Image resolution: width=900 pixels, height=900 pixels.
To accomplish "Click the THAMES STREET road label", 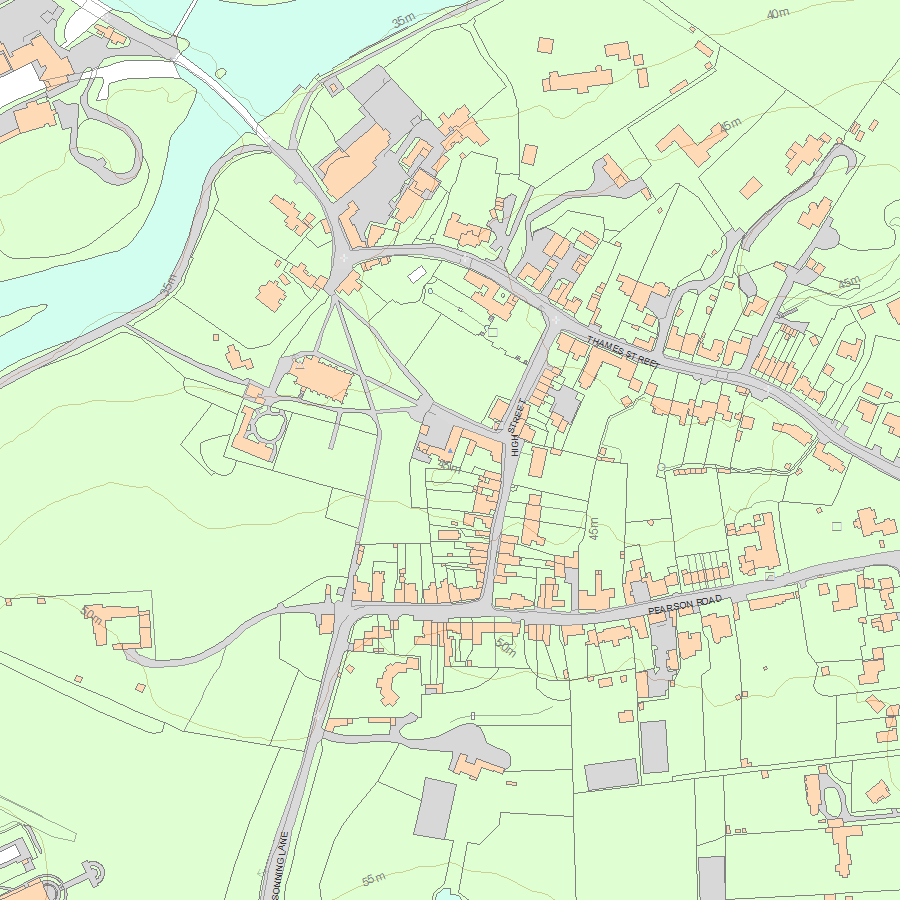I will coord(623,352).
